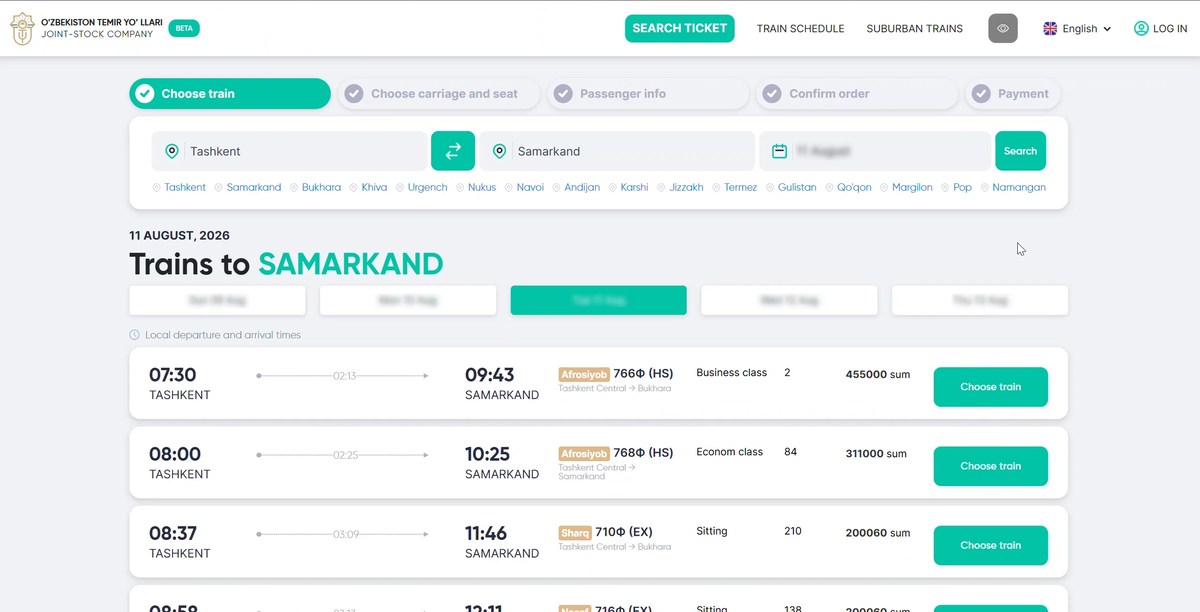Image resolution: width=1200 pixels, height=612 pixels.
Task: Click the Afrosiyob badge on train 768Ф
Action: point(583,453)
